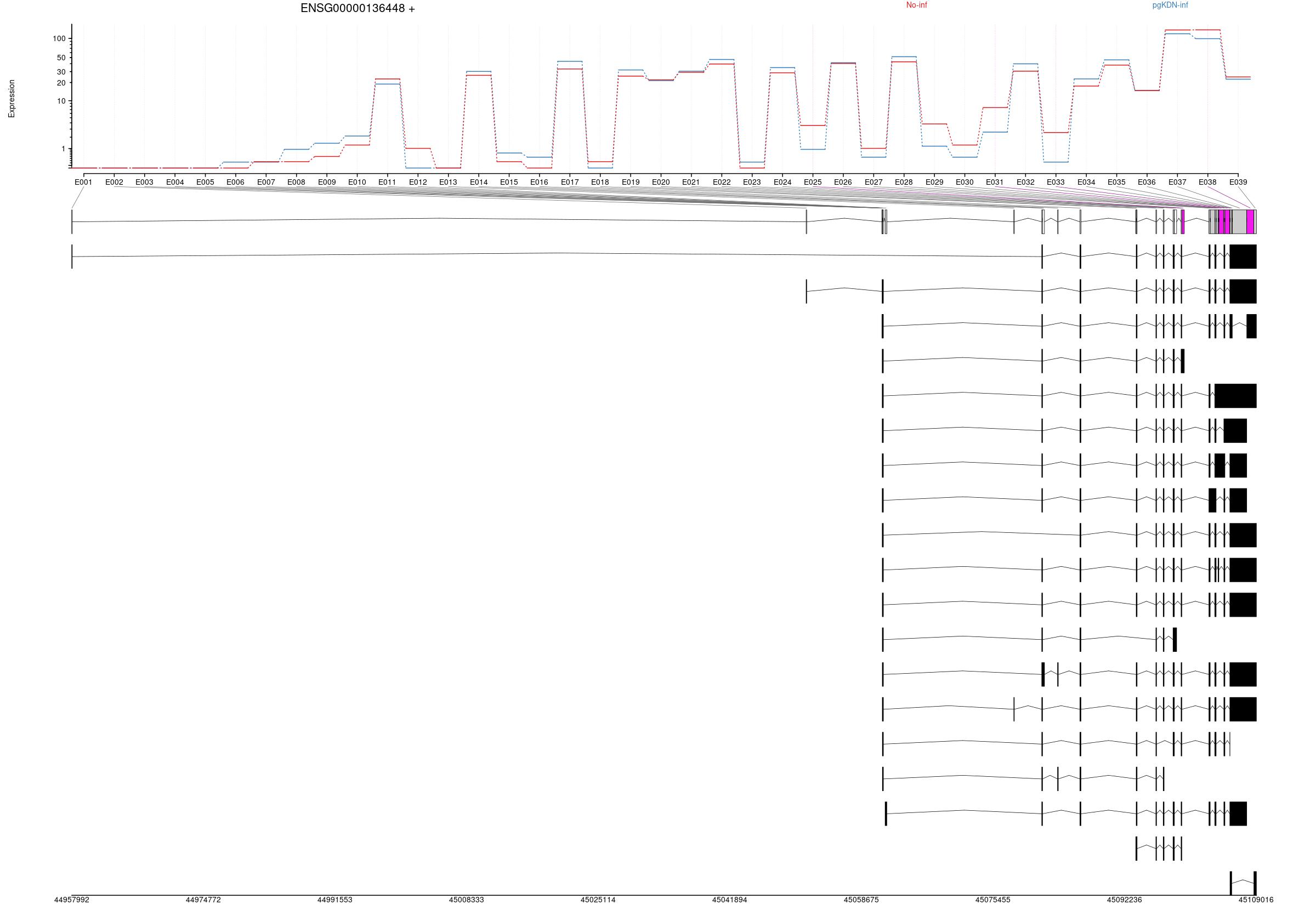Click exon label E016

pos(540,183)
